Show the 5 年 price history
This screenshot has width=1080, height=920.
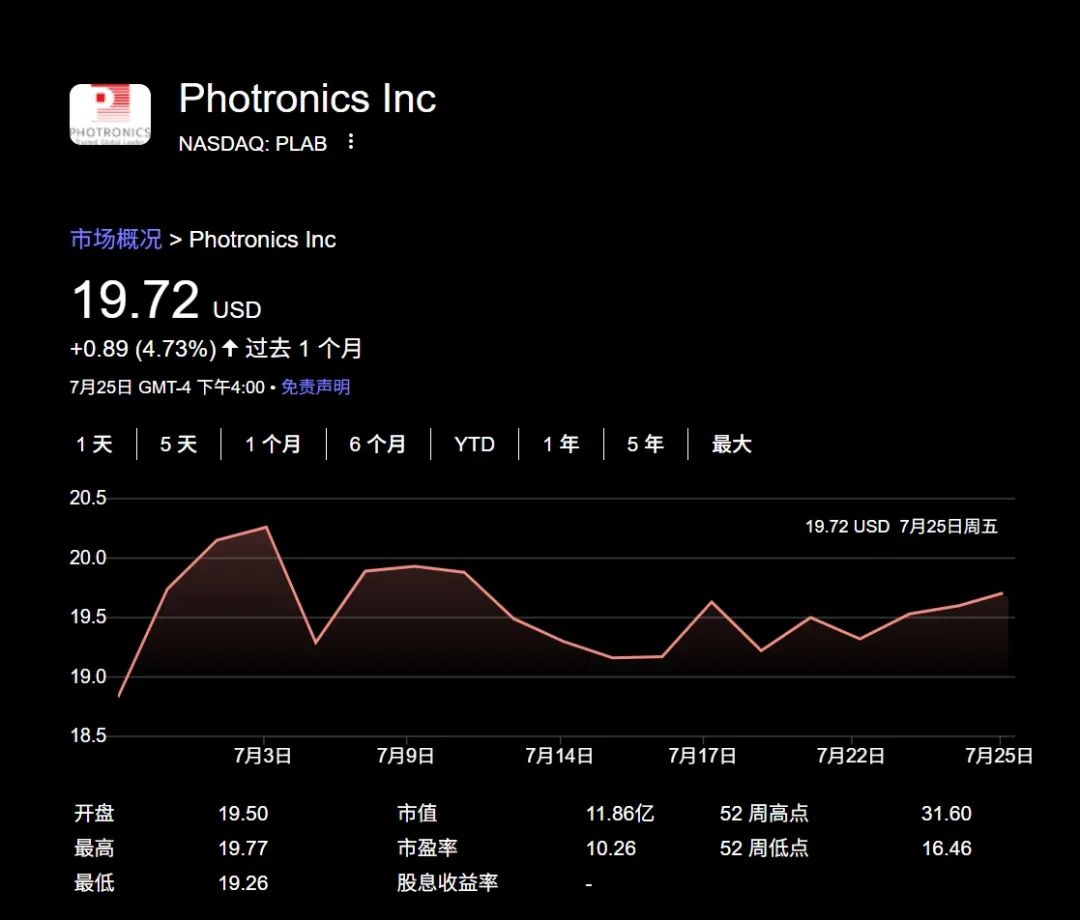[645, 444]
